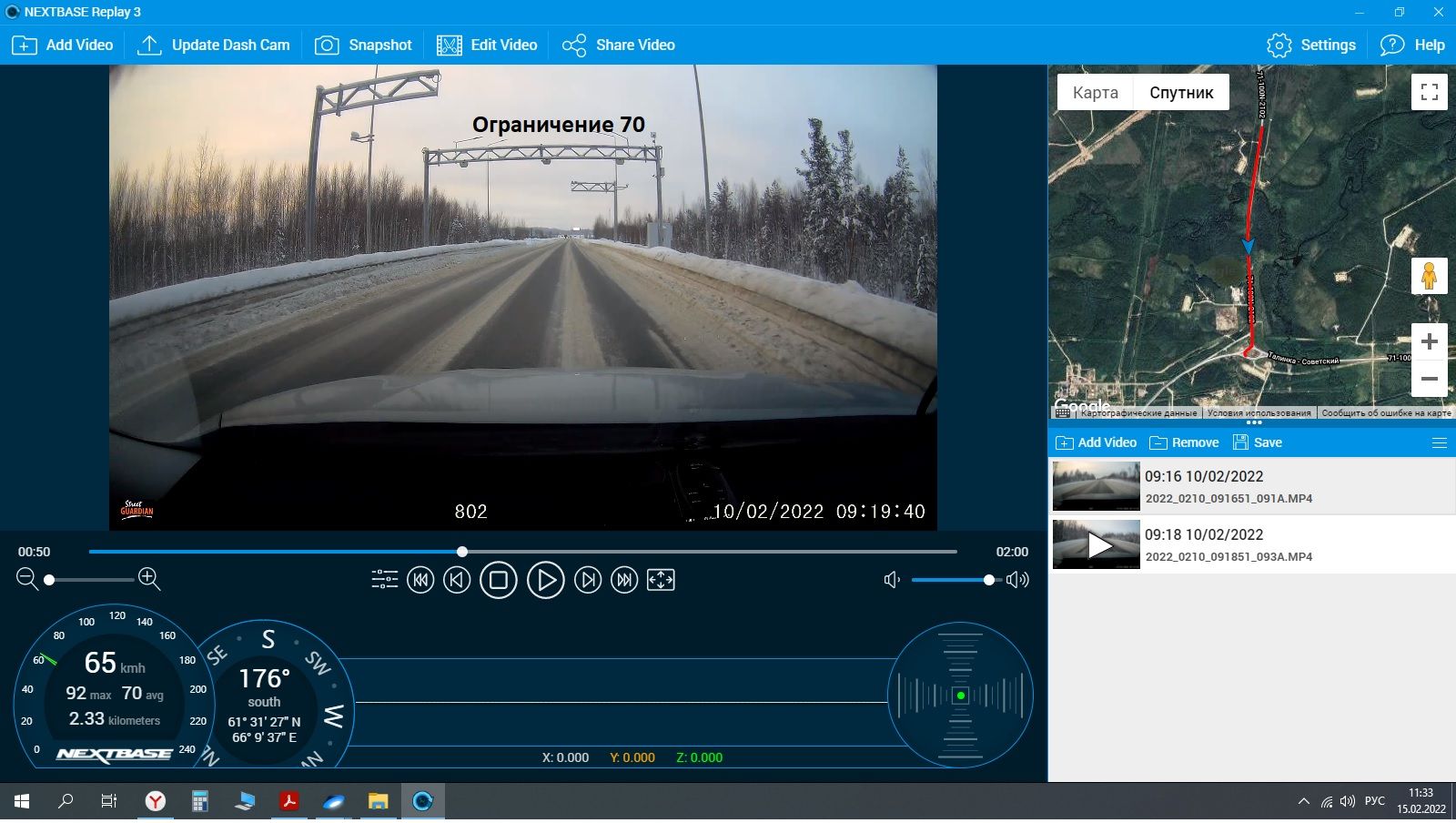Switch map to Карта view
Screen dimensions: 1456x823
tap(1095, 93)
